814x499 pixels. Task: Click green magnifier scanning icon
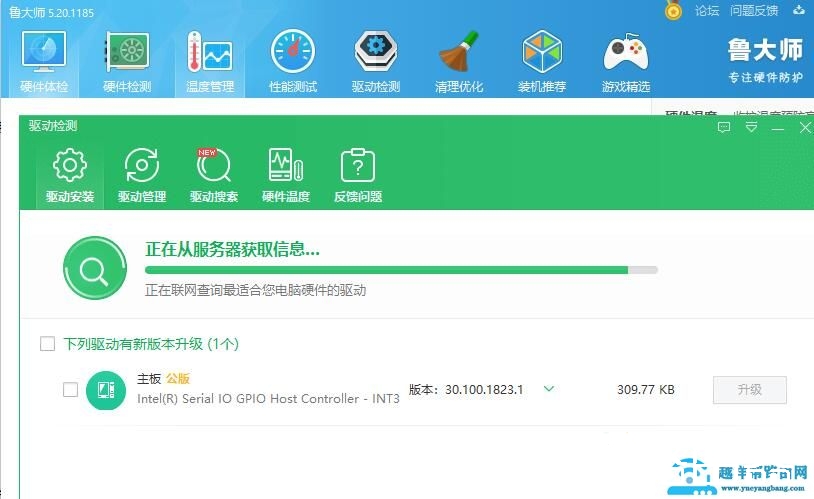94,268
